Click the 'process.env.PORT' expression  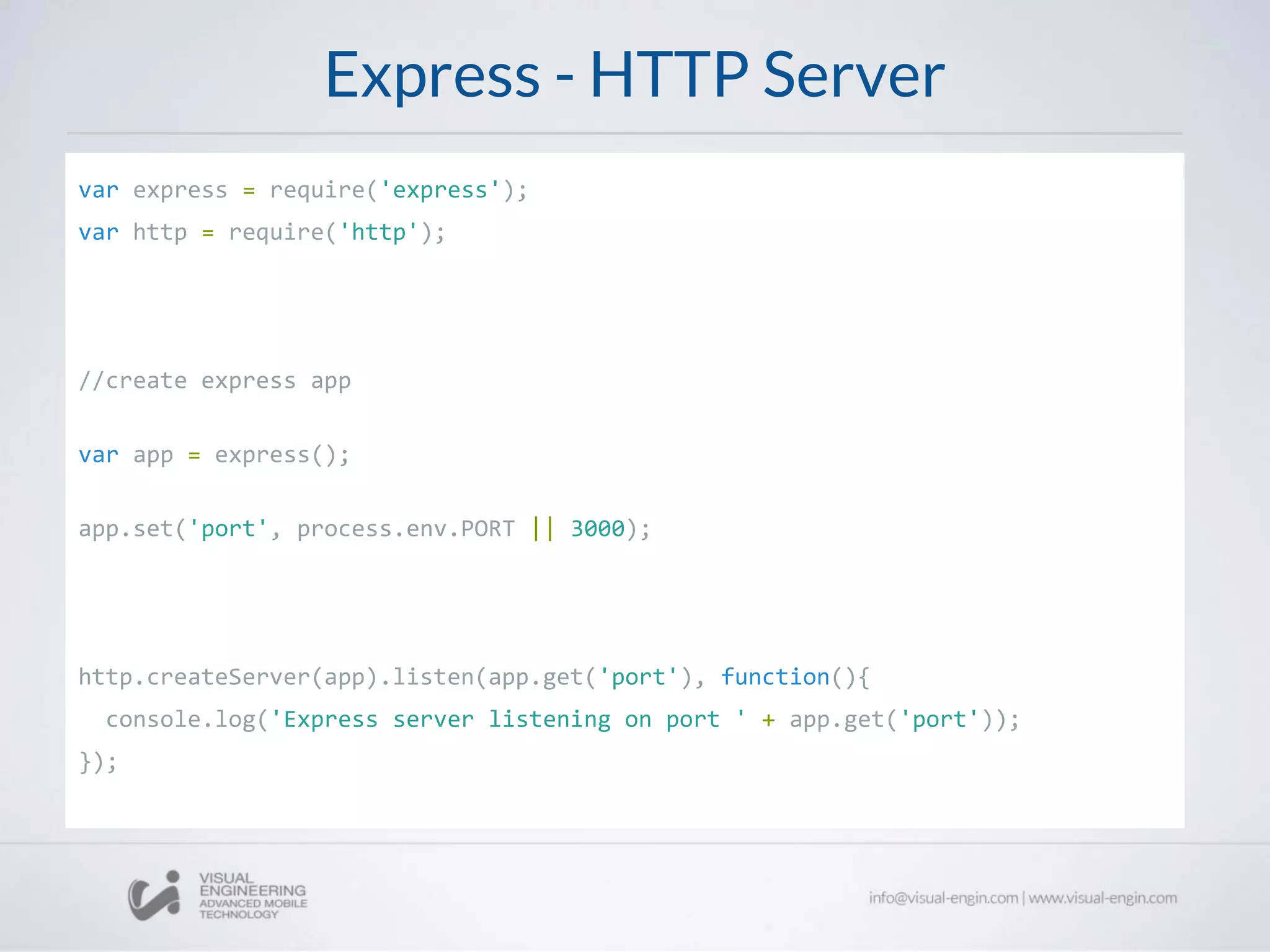click(406, 529)
